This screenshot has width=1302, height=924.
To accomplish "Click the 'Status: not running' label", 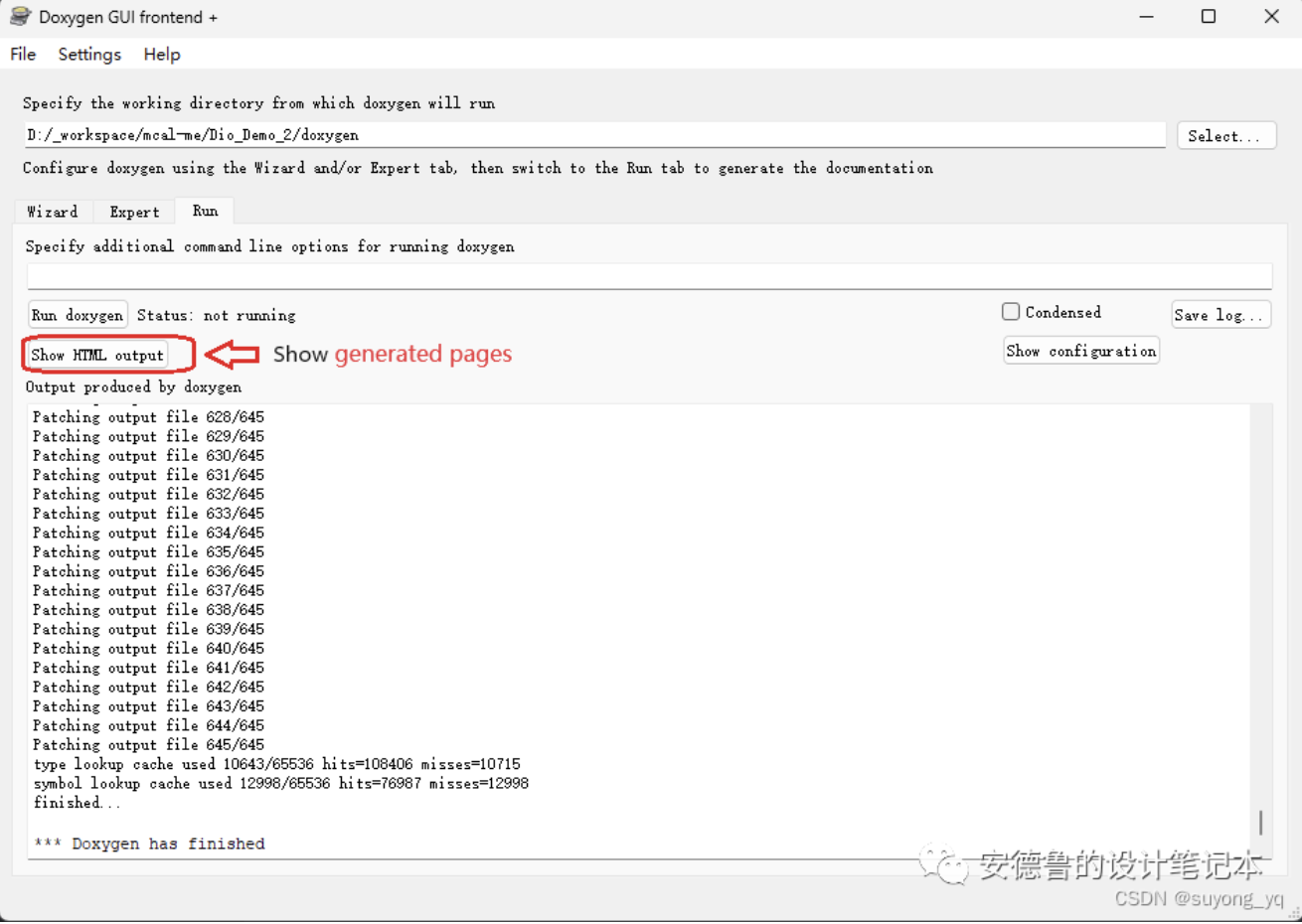I will (216, 315).
